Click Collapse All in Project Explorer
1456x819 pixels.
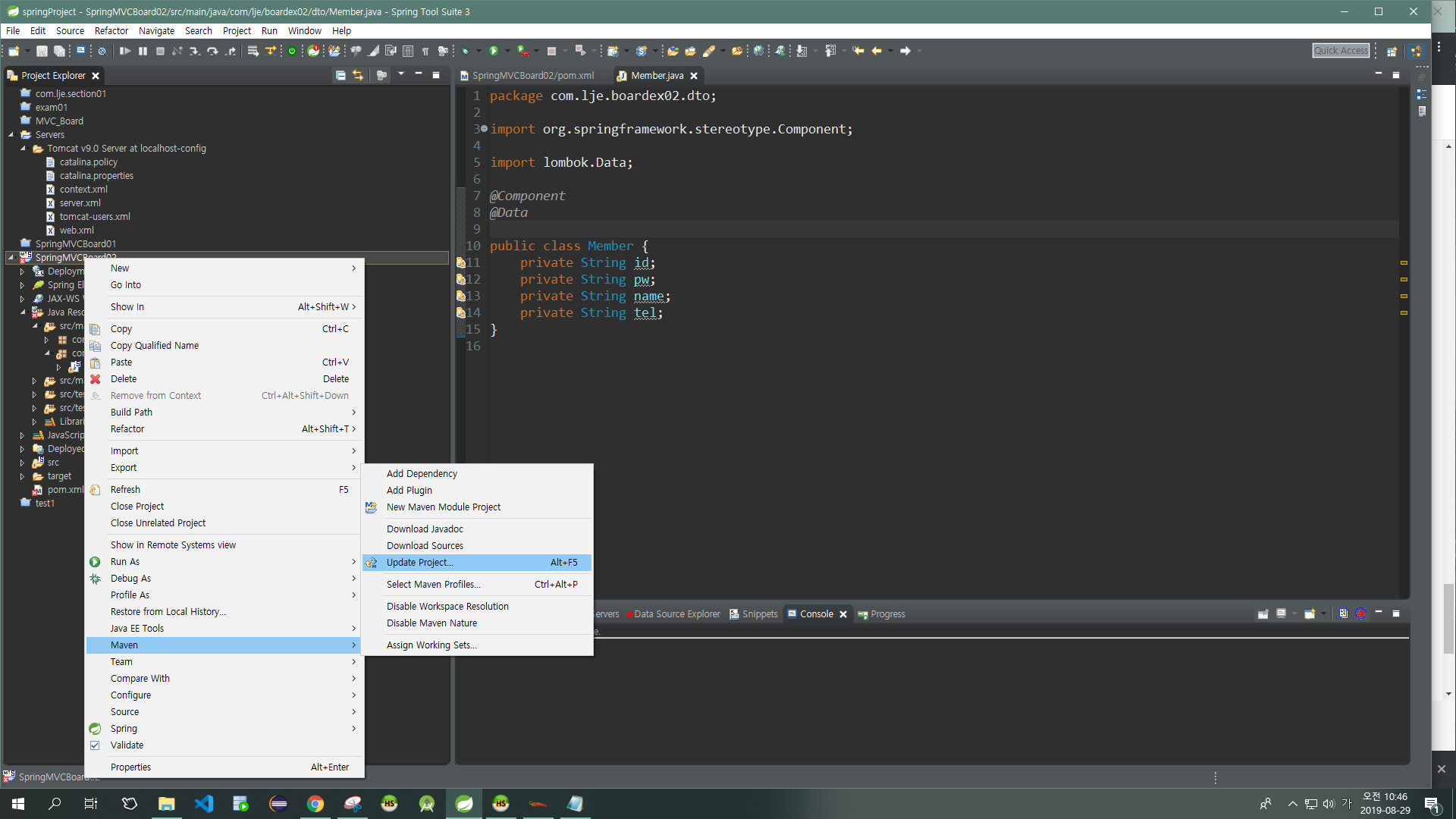340,75
